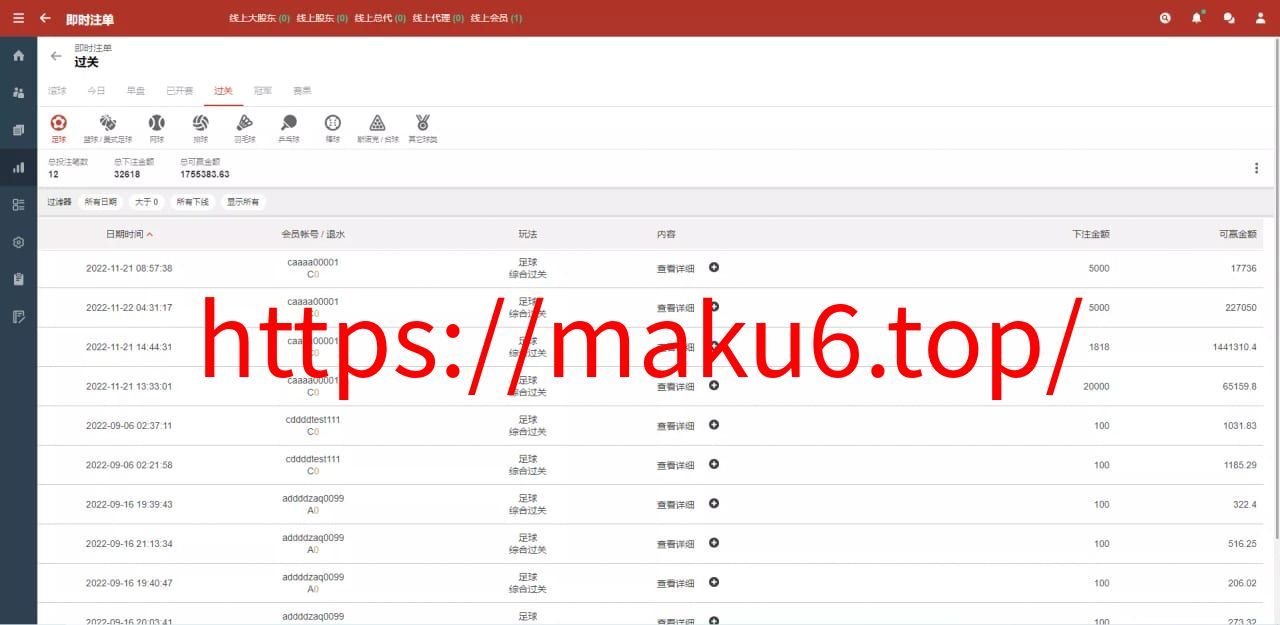1280x625 pixels.
Task: Select the 过关 tab
Action: click(x=223, y=90)
